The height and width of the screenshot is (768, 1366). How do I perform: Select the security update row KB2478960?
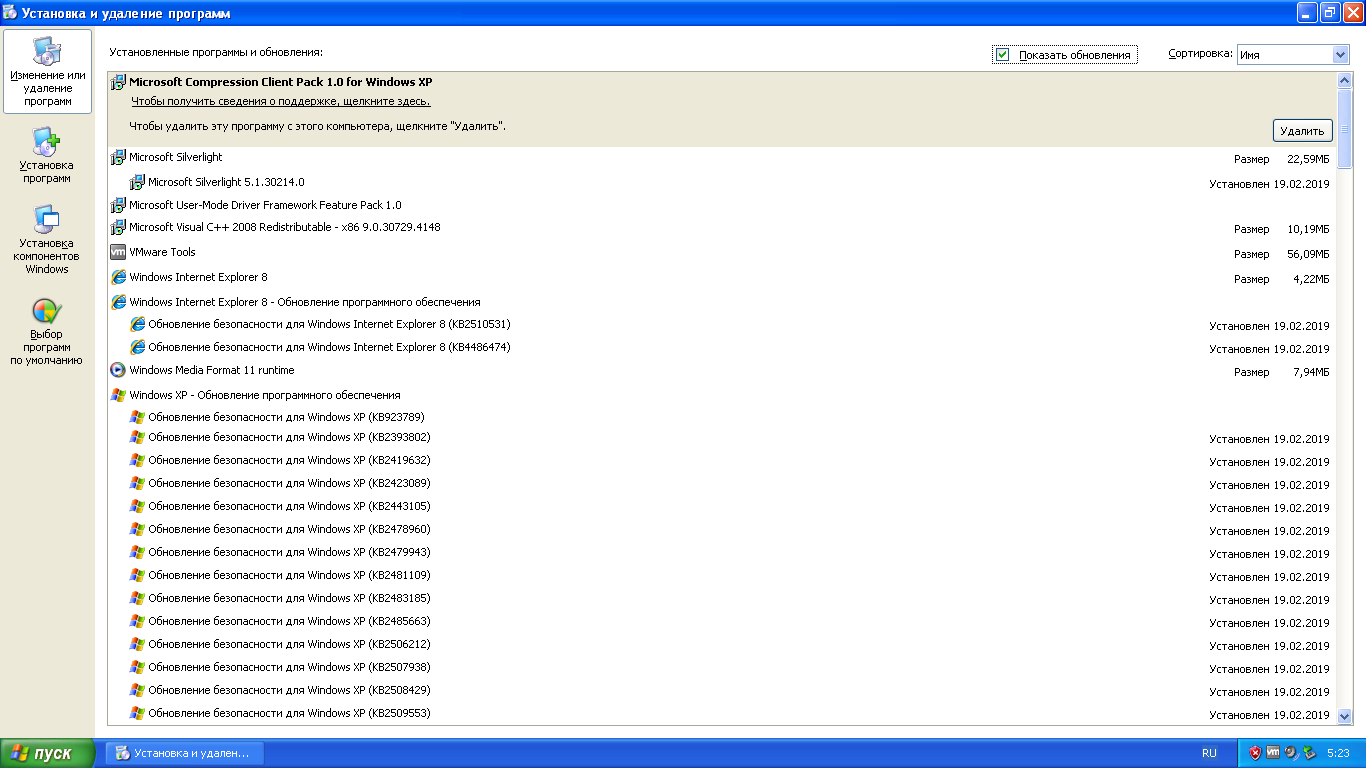[721, 529]
